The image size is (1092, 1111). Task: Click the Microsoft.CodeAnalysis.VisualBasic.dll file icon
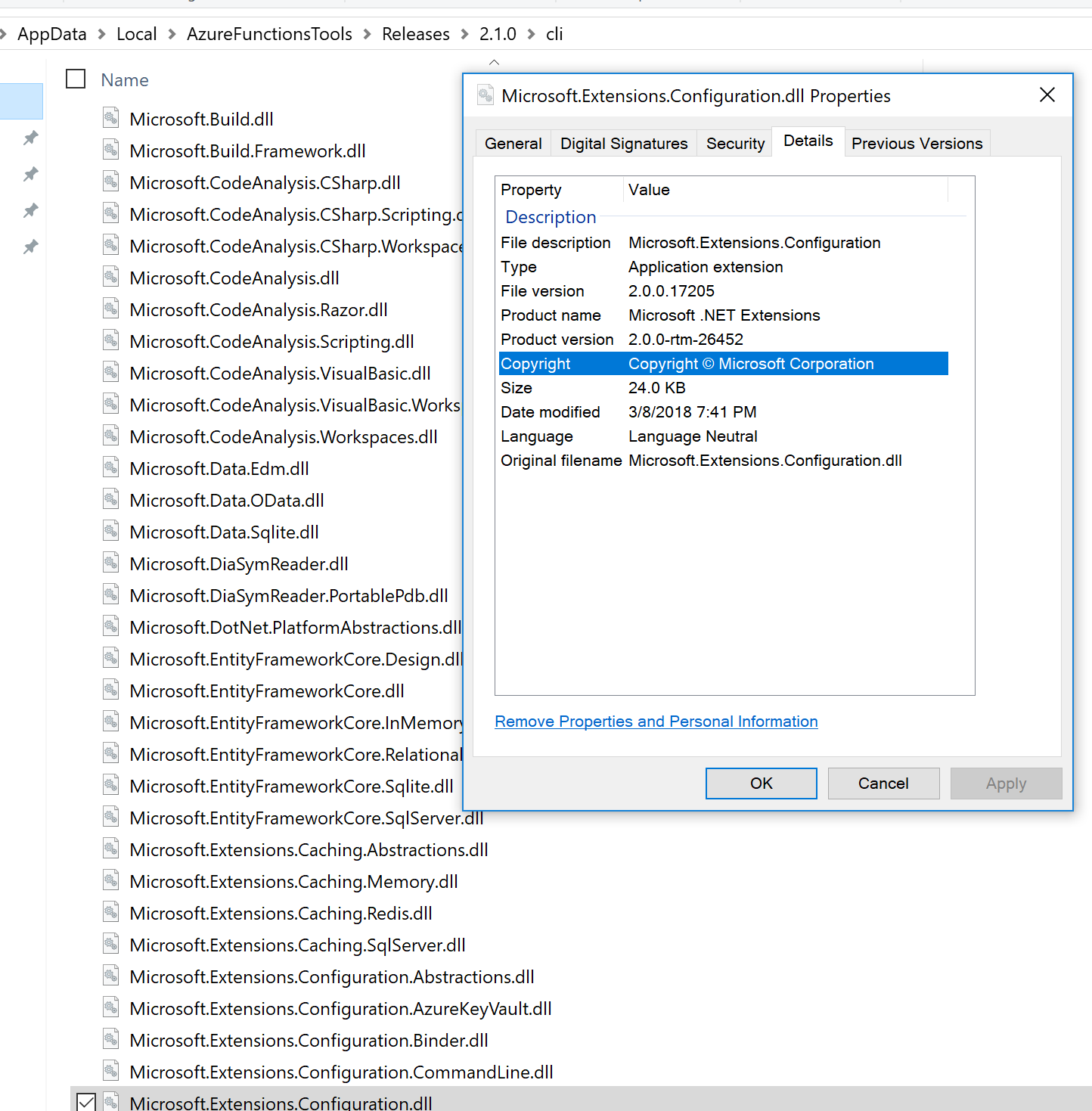tap(111, 372)
